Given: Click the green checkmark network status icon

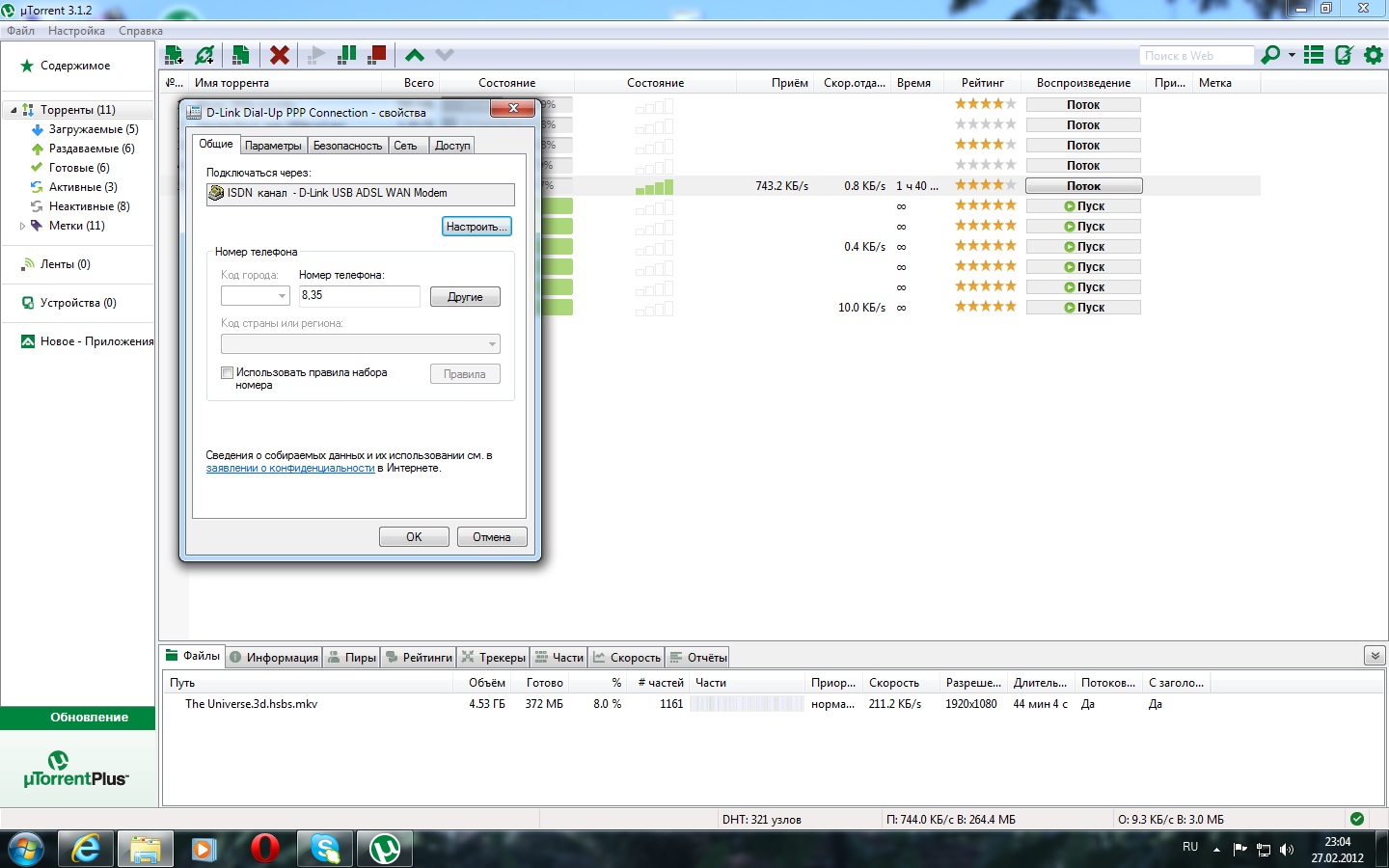Looking at the screenshot, I should click(1357, 819).
